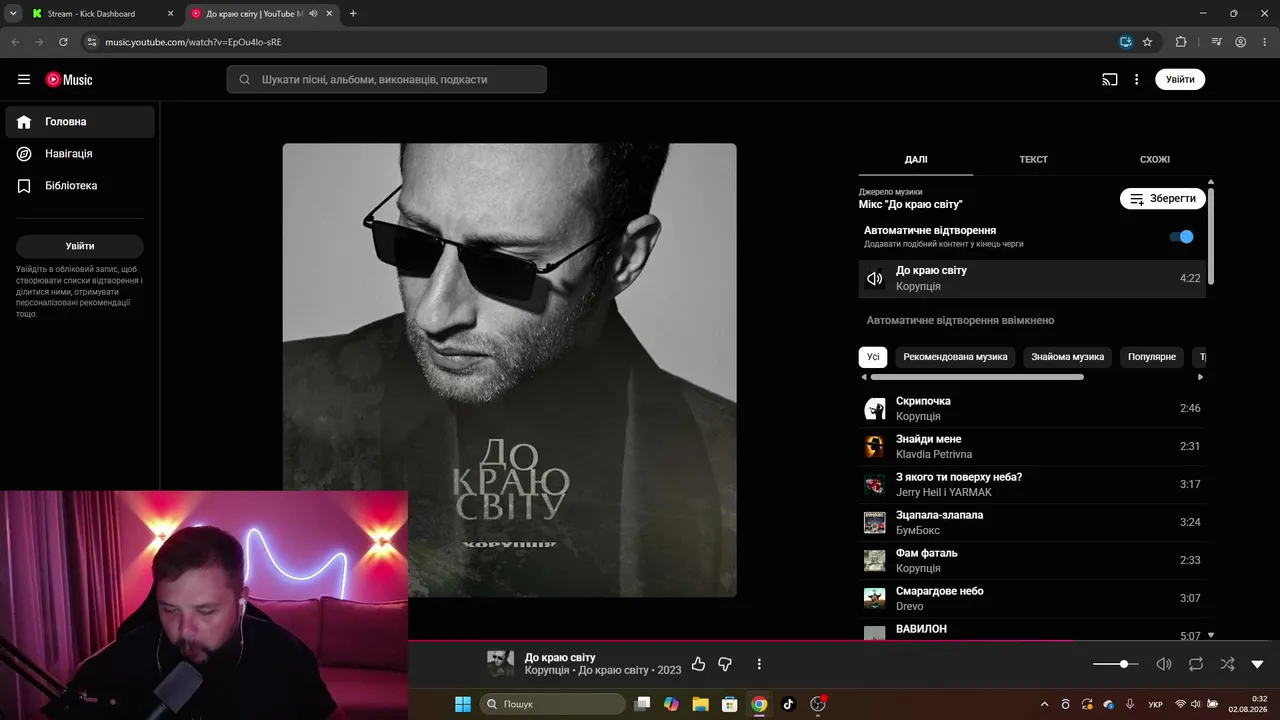Open the Chrome tab search dropdown
The height and width of the screenshot is (720, 1280).
13,14
